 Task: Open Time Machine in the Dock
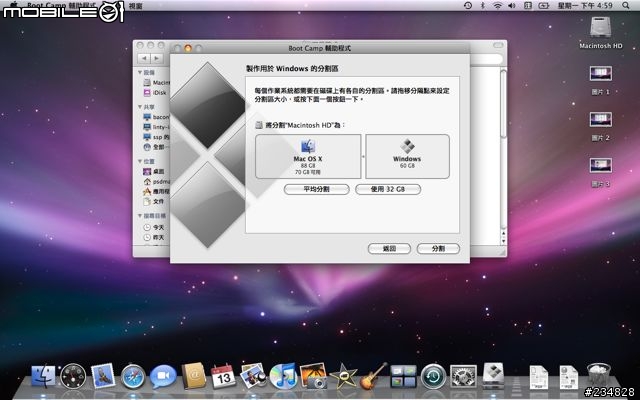pos(433,376)
